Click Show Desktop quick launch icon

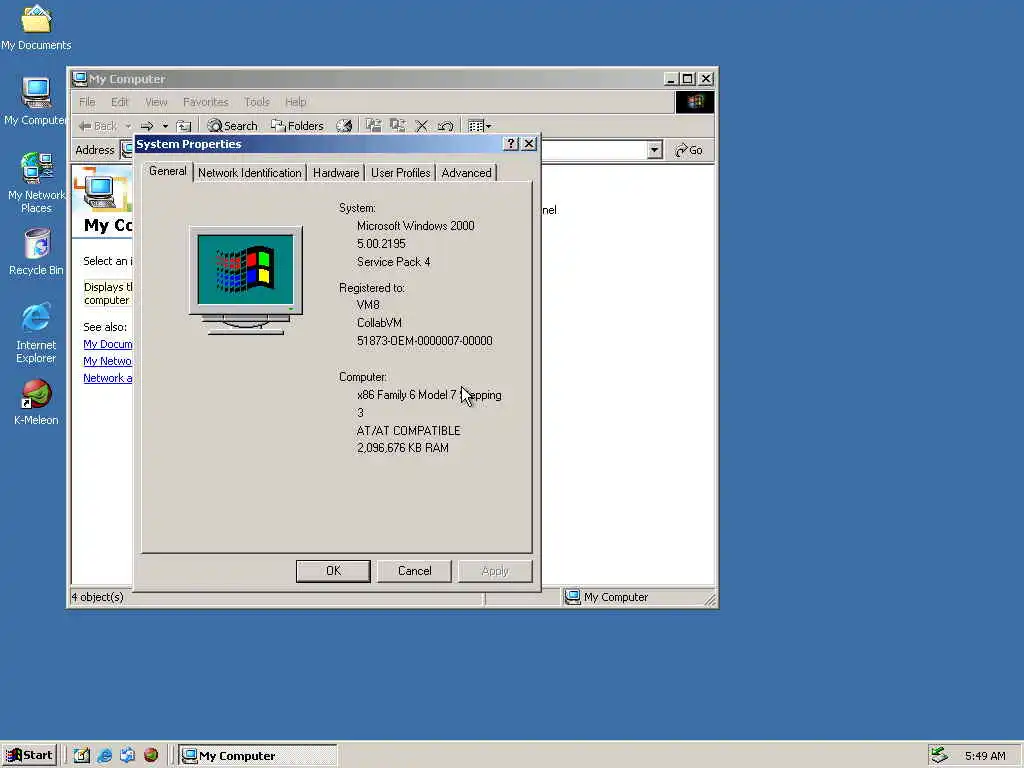coord(82,756)
